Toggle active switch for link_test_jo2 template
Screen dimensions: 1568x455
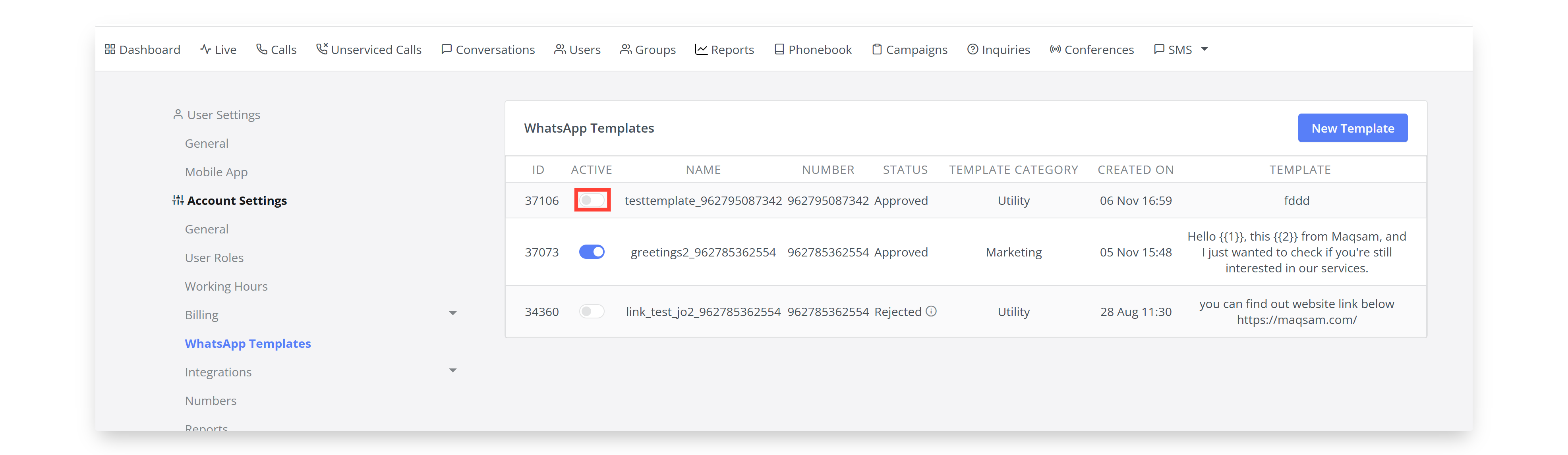(592, 311)
